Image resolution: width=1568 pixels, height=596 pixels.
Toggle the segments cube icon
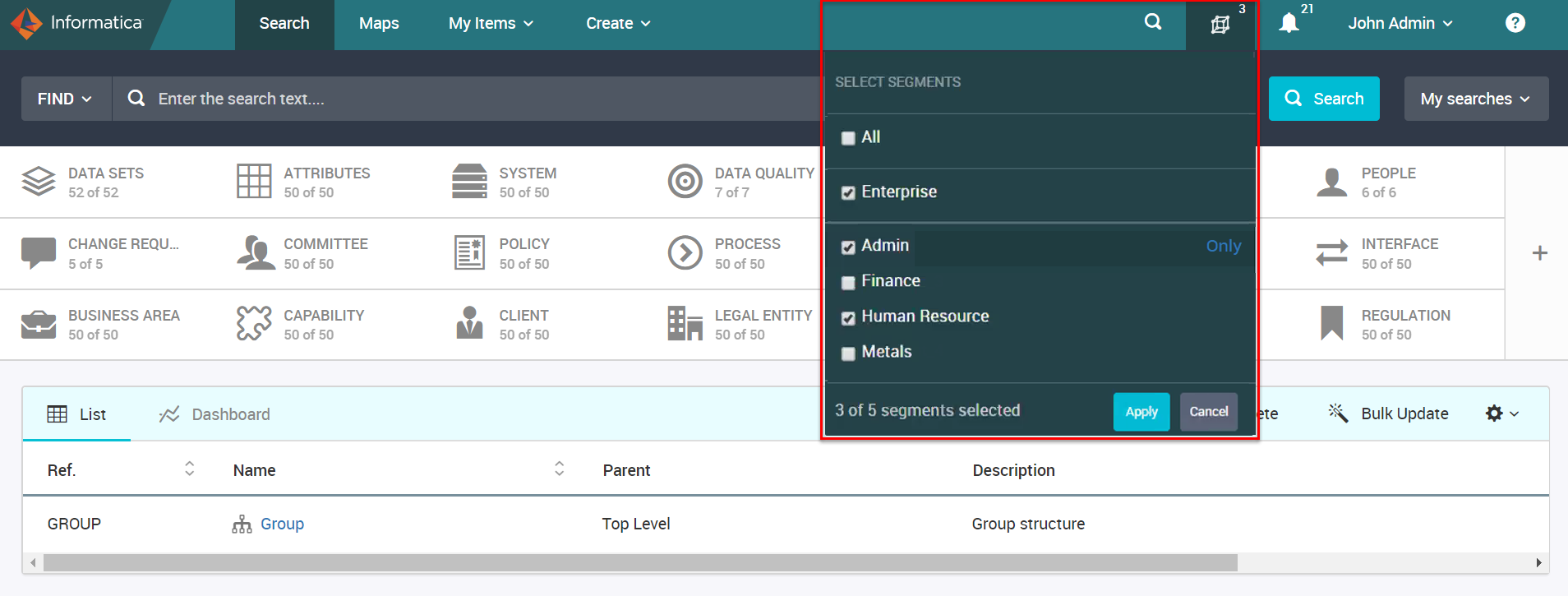tap(1220, 25)
